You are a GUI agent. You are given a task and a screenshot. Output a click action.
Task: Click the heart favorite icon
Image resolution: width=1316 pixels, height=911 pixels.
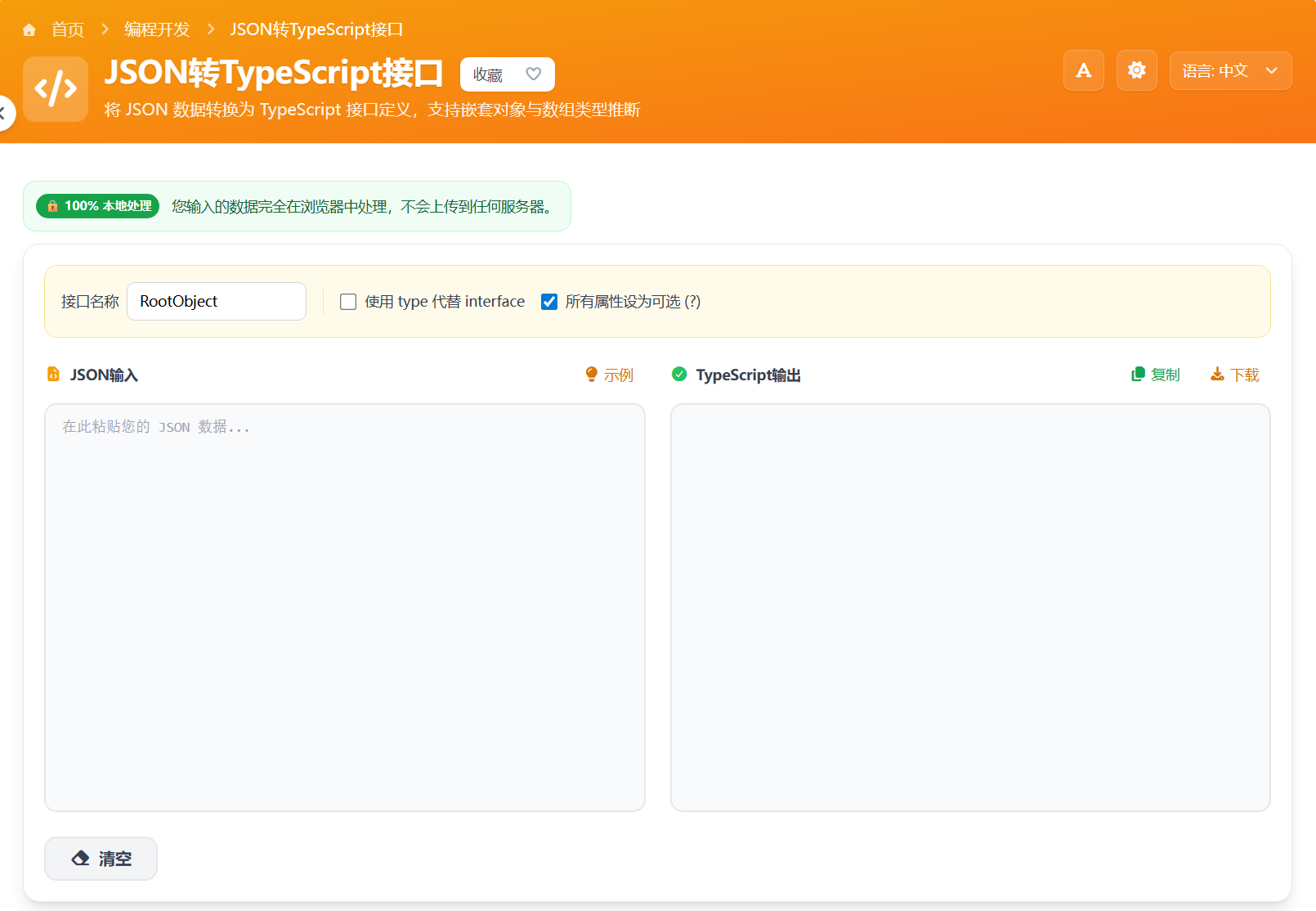533,74
